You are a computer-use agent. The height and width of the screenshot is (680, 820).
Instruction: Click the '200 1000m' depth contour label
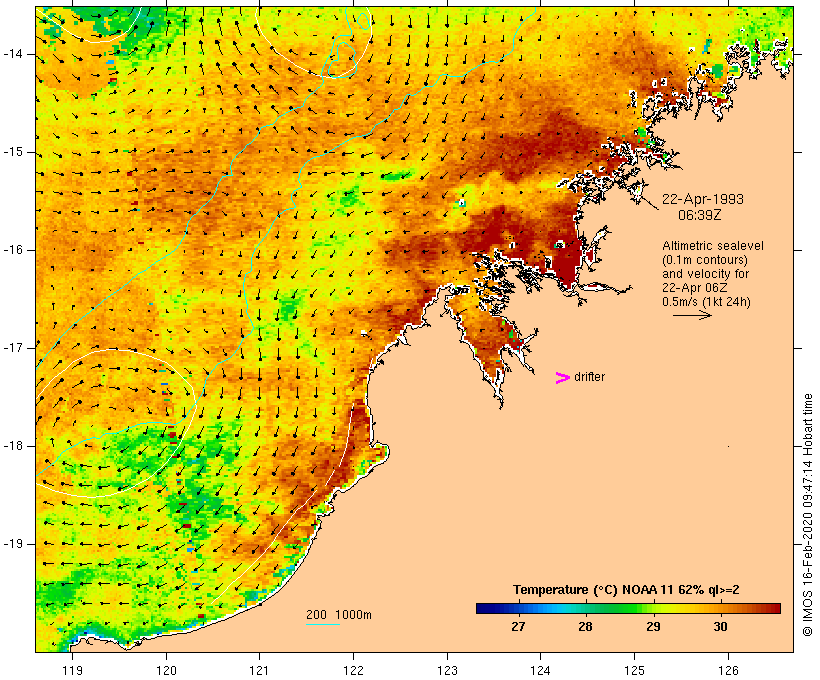click(339, 615)
